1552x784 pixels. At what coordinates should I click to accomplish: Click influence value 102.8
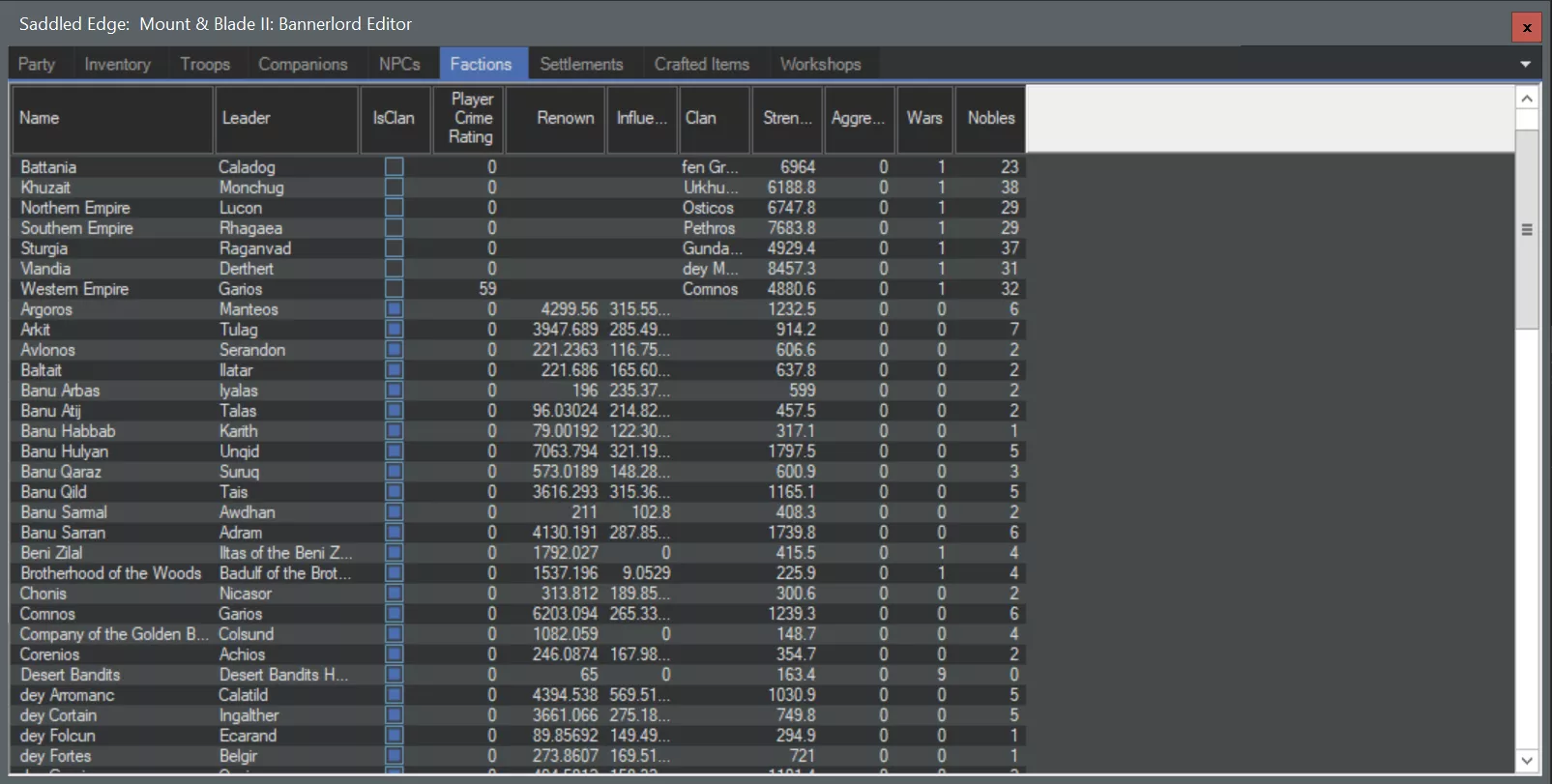coord(651,512)
